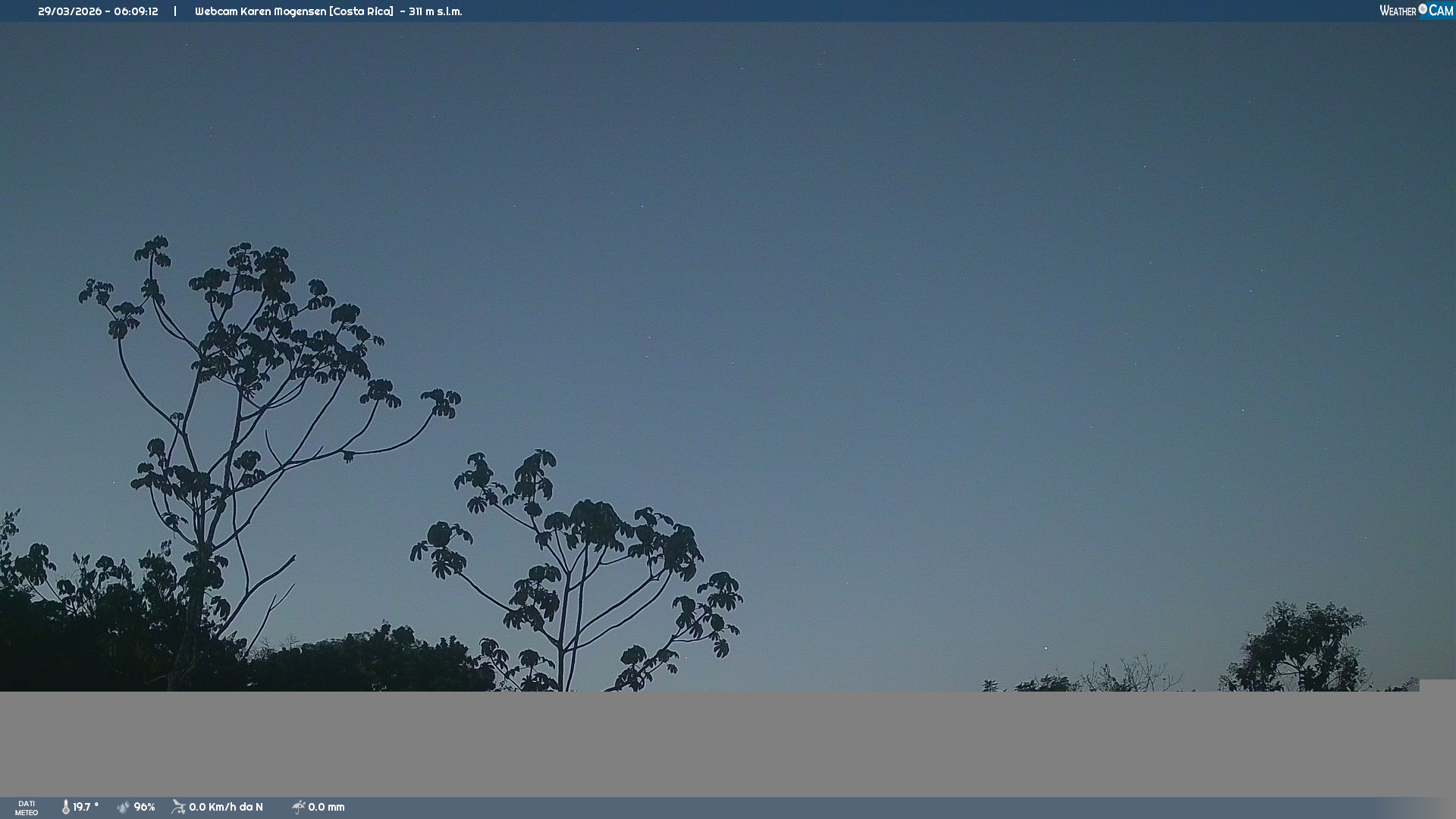
Task: Click the 19.7 ° temperature reading
Action: pos(86,807)
